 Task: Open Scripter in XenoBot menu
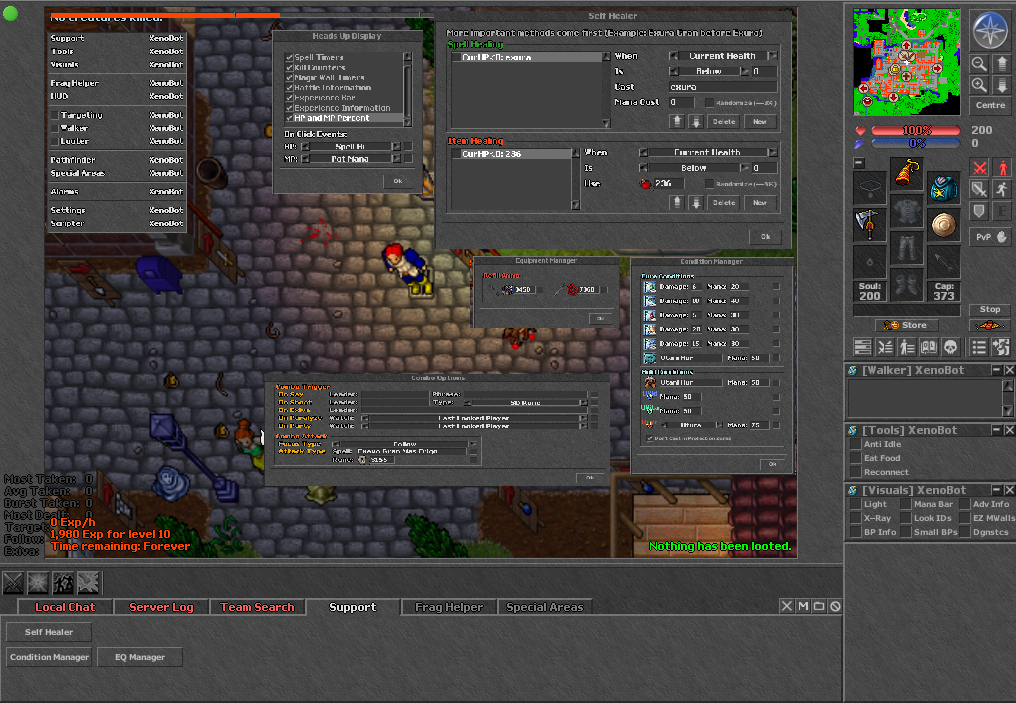click(x=117, y=224)
